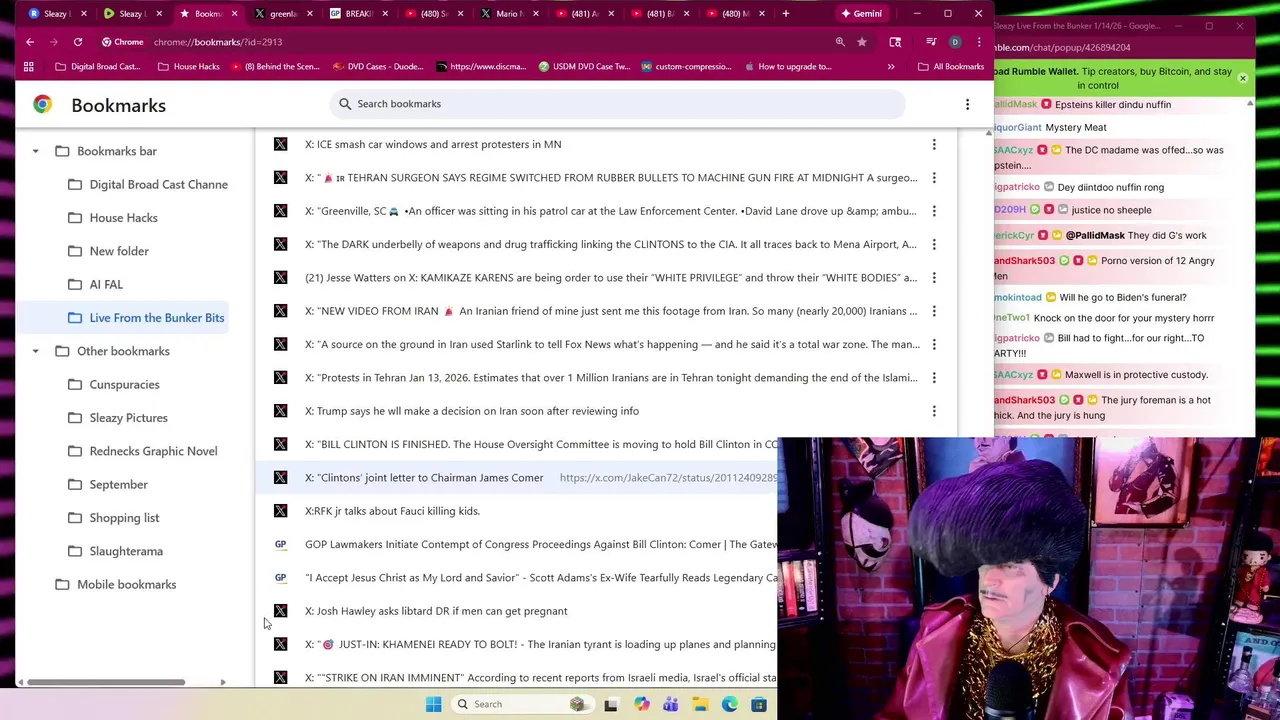Close the Bookmarks tab
The height and width of the screenshot is (720, 1280).
[x=234, y=14]
